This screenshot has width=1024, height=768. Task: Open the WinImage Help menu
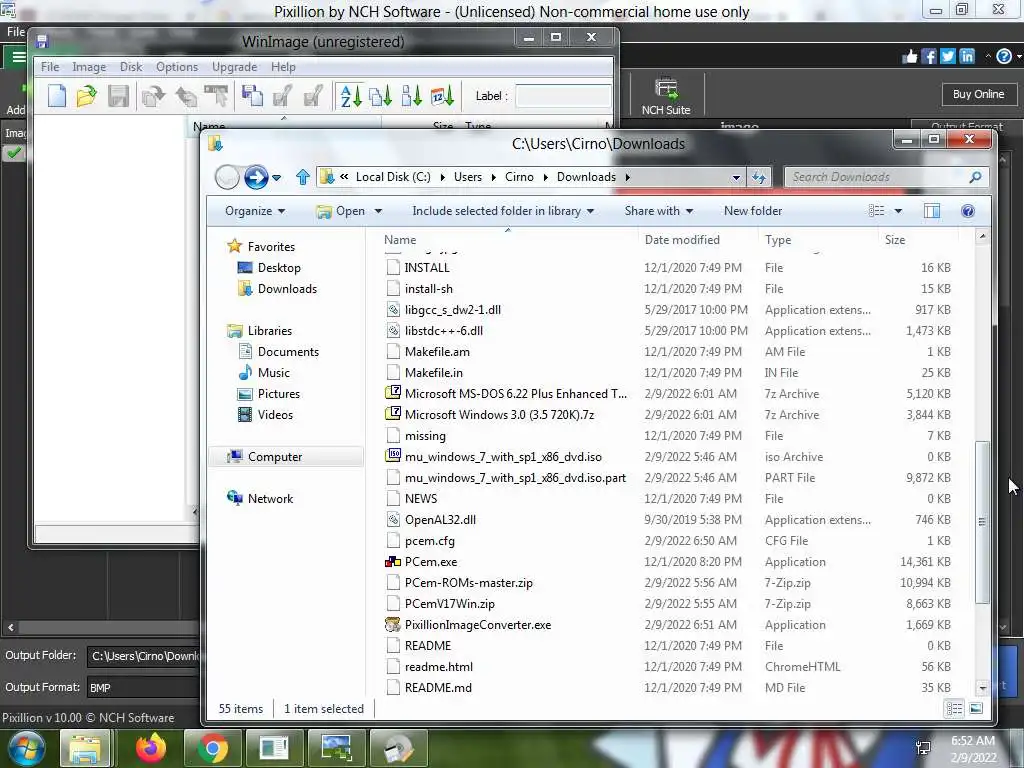click(x=283, y=67)
